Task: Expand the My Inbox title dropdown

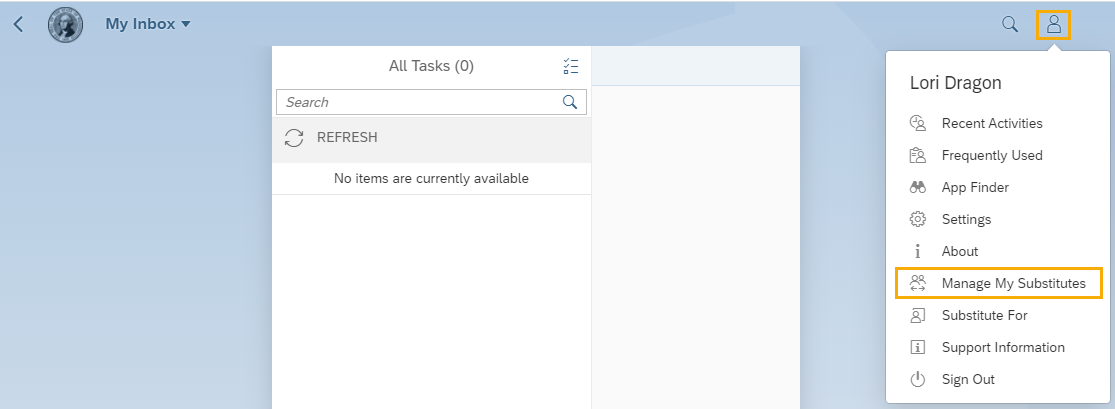Action: pos(147,24)
